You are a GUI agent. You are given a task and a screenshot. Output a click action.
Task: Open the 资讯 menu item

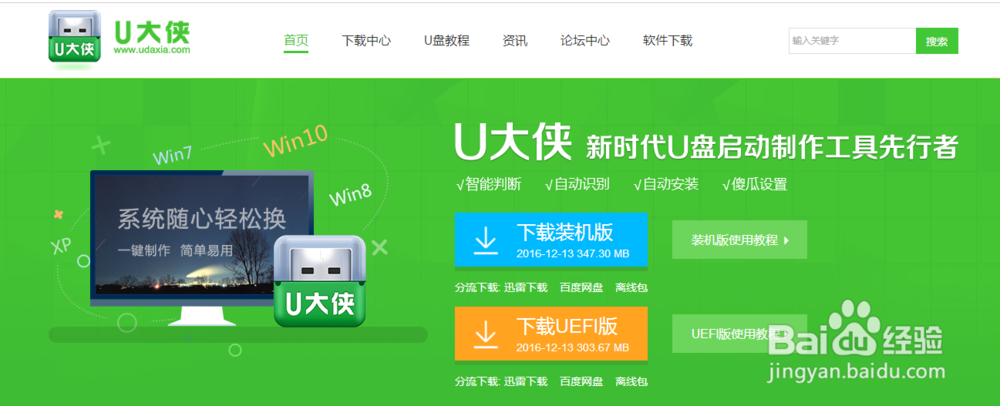(515, 41)
